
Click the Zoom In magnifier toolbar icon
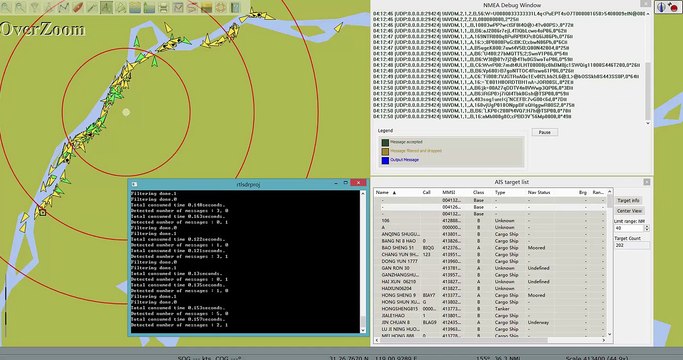[x=6, y=7]
